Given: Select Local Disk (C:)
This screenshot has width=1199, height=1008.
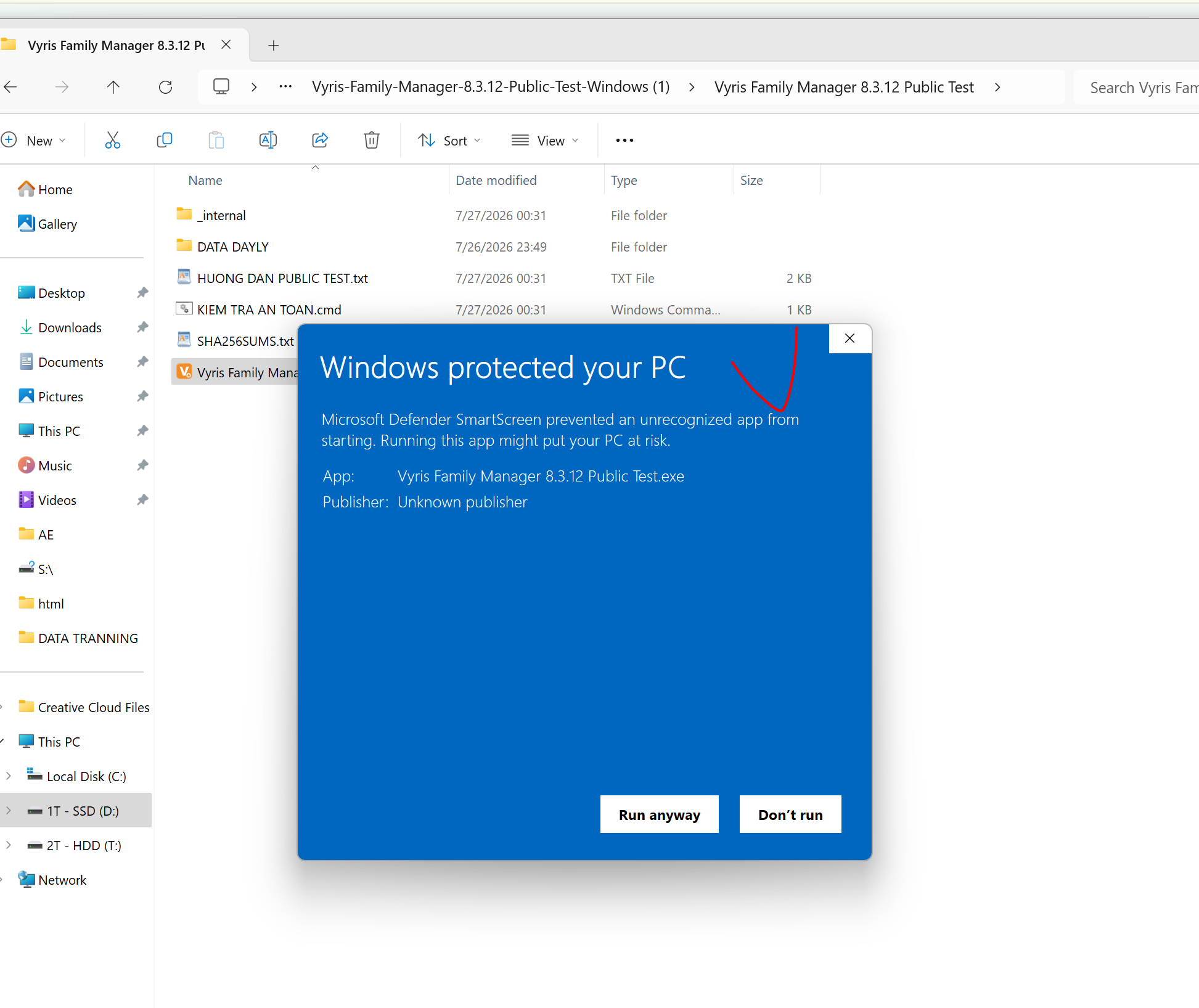Looking at the screenshot, I should [86, 777].
